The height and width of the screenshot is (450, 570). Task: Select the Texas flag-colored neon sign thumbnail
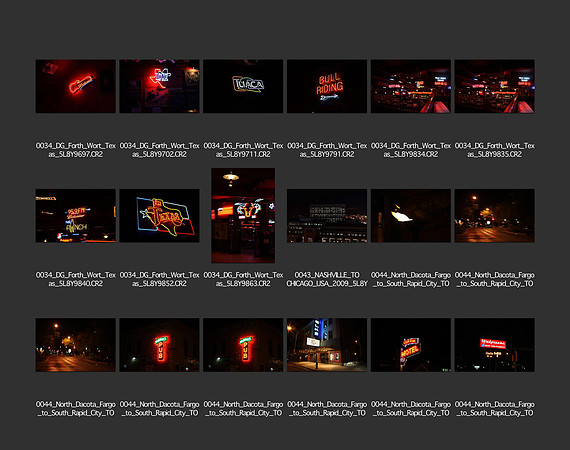[x=159, y=216]
